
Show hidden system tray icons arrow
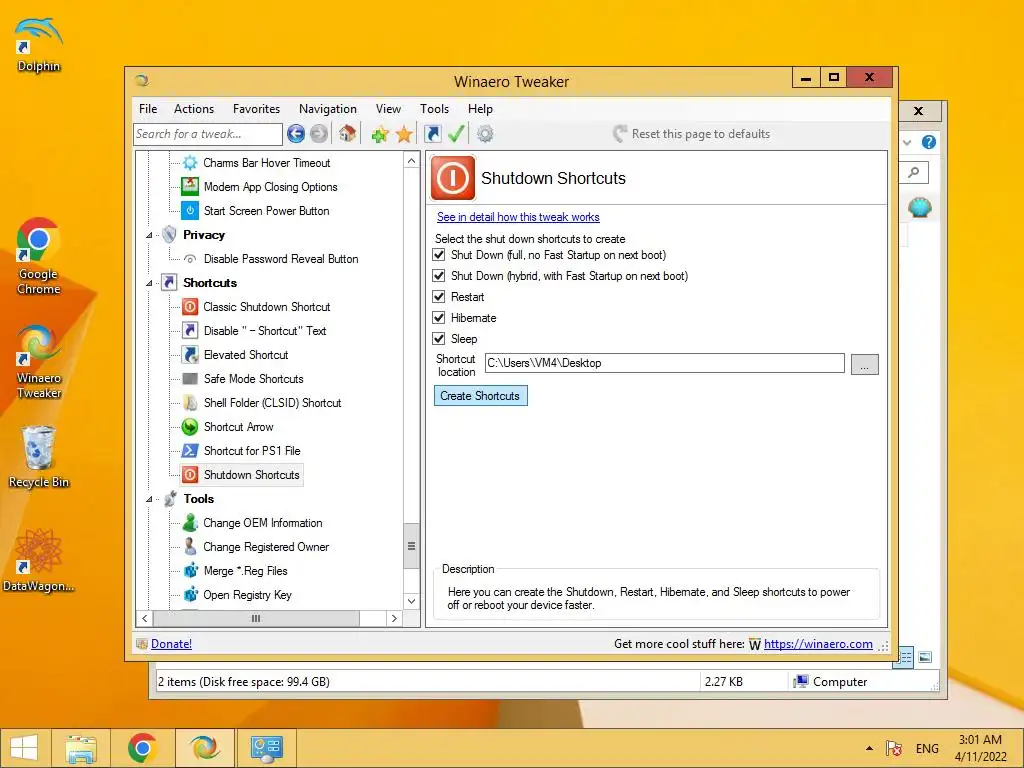tap(869, 748)
